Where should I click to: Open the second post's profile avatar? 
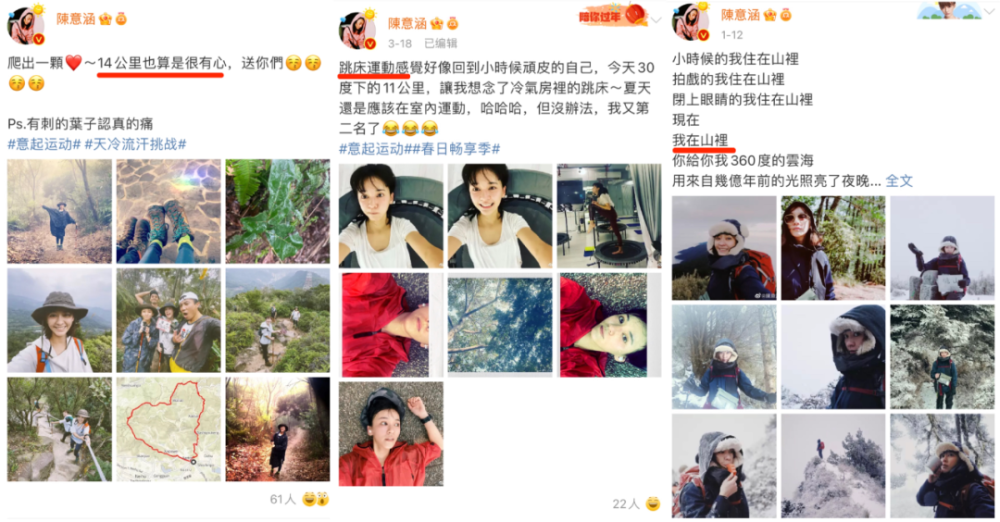click(358, 29)
